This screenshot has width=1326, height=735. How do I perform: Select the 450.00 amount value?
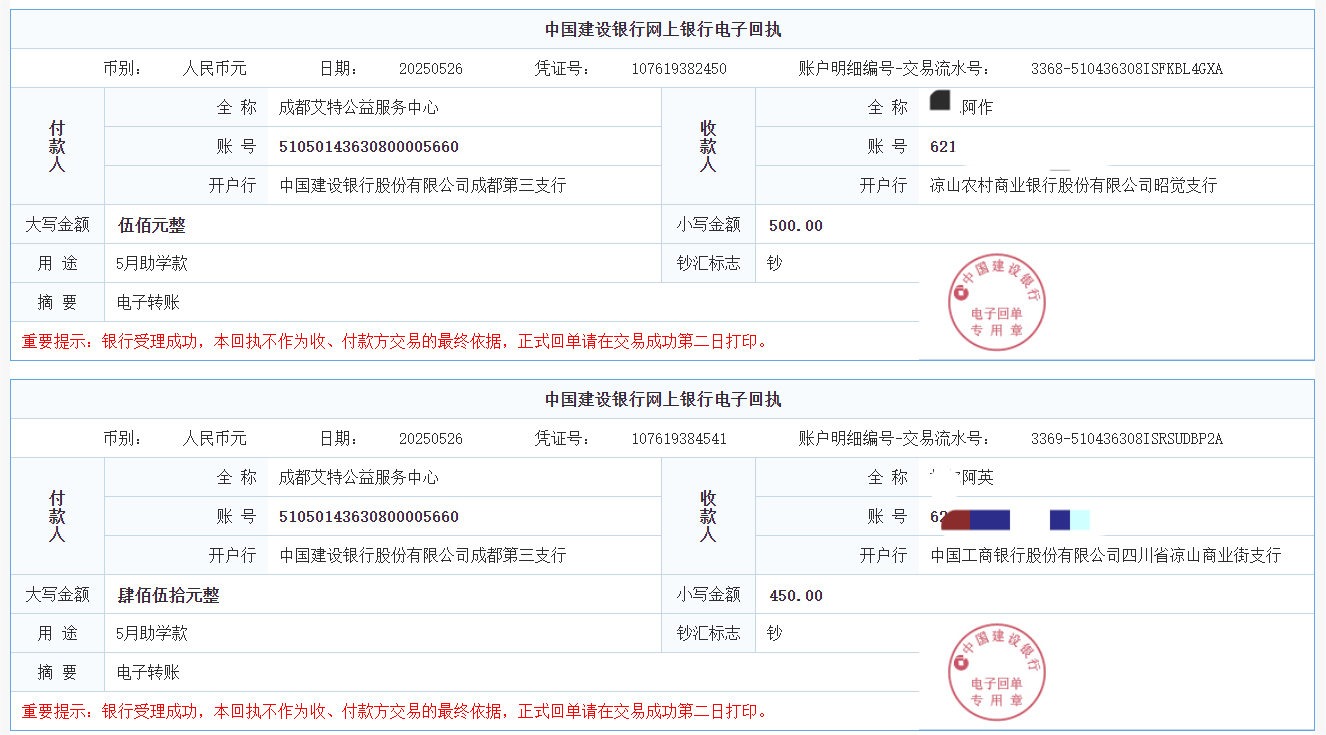point(795,596)
